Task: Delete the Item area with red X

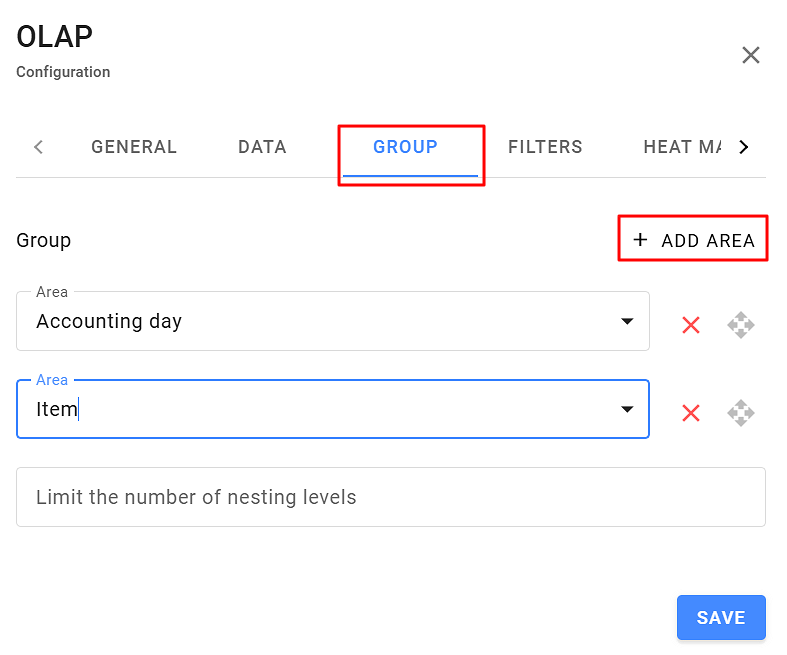Action: tap(690, 413)
